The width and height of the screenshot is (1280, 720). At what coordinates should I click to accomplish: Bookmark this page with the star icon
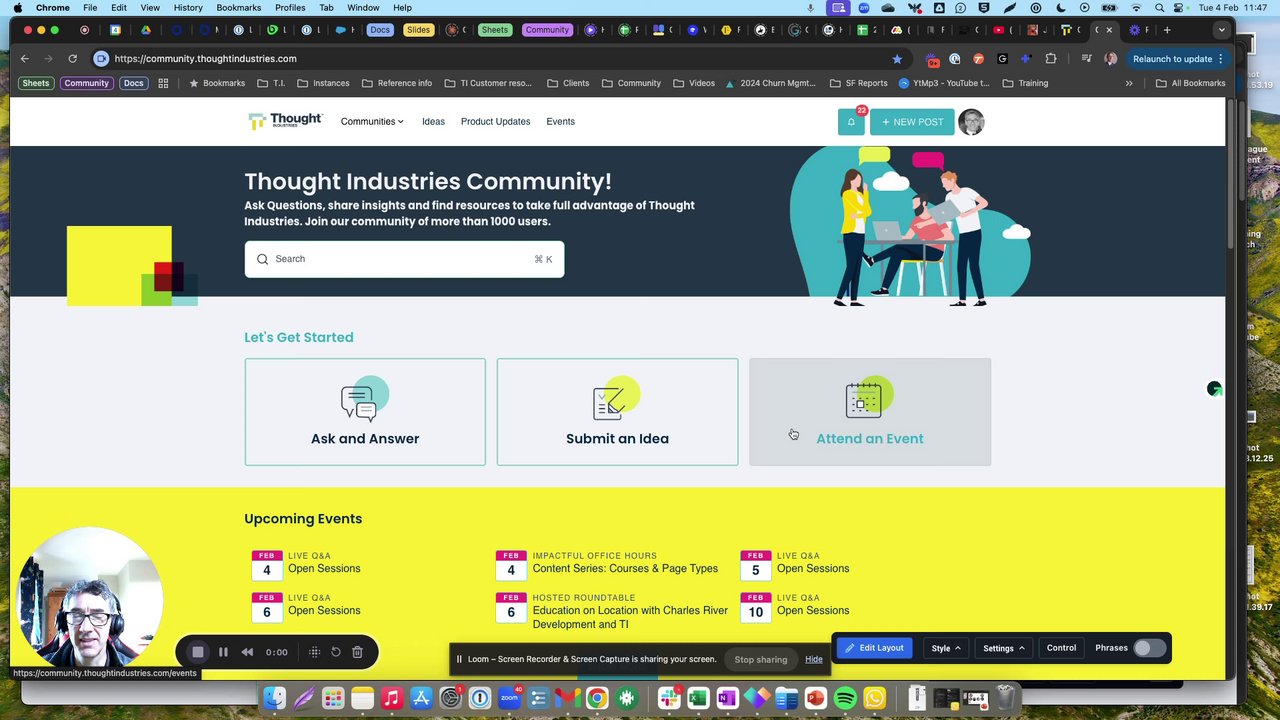click(897, 59)
